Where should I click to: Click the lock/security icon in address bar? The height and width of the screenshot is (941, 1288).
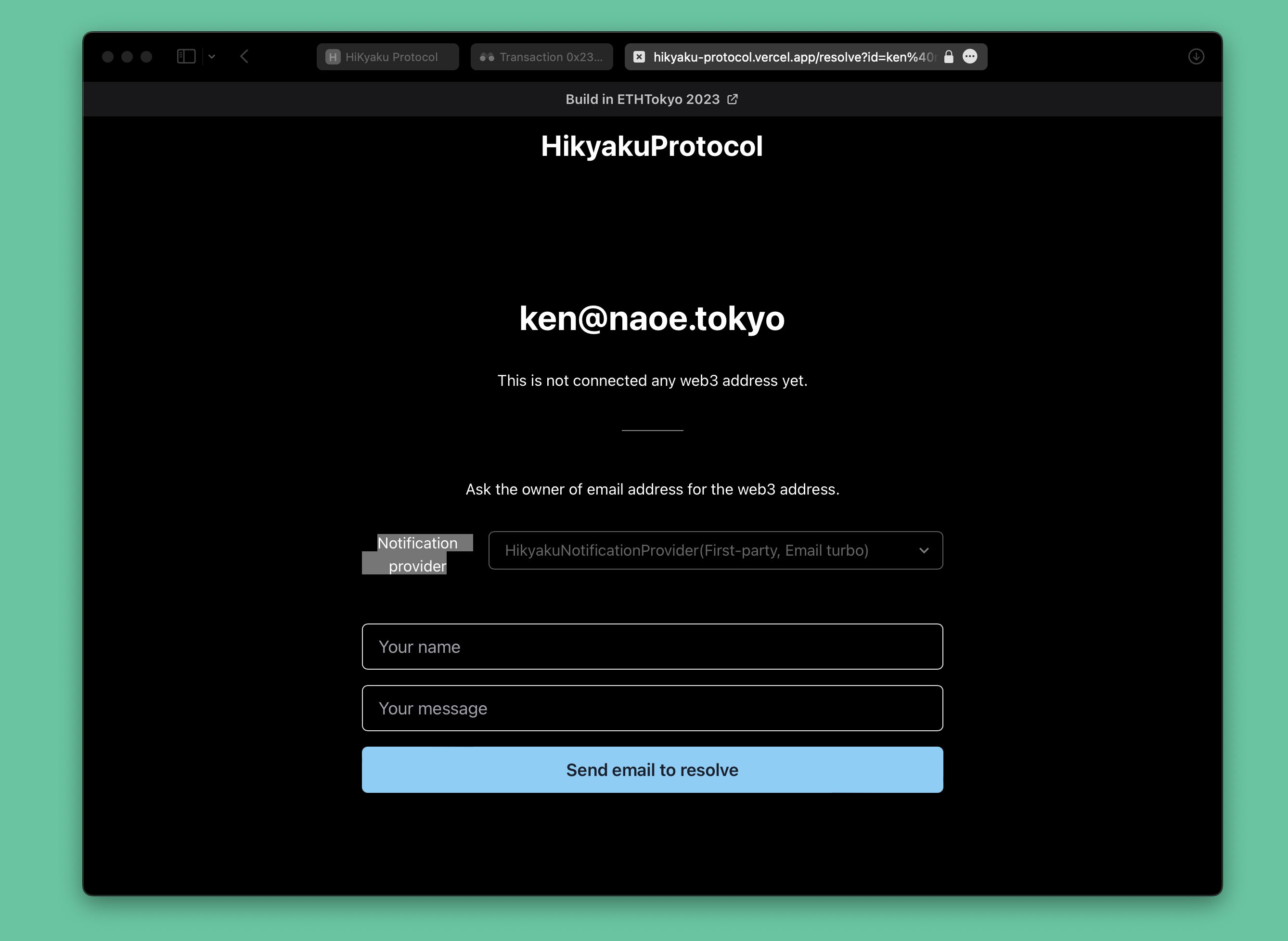click(947, 57)
